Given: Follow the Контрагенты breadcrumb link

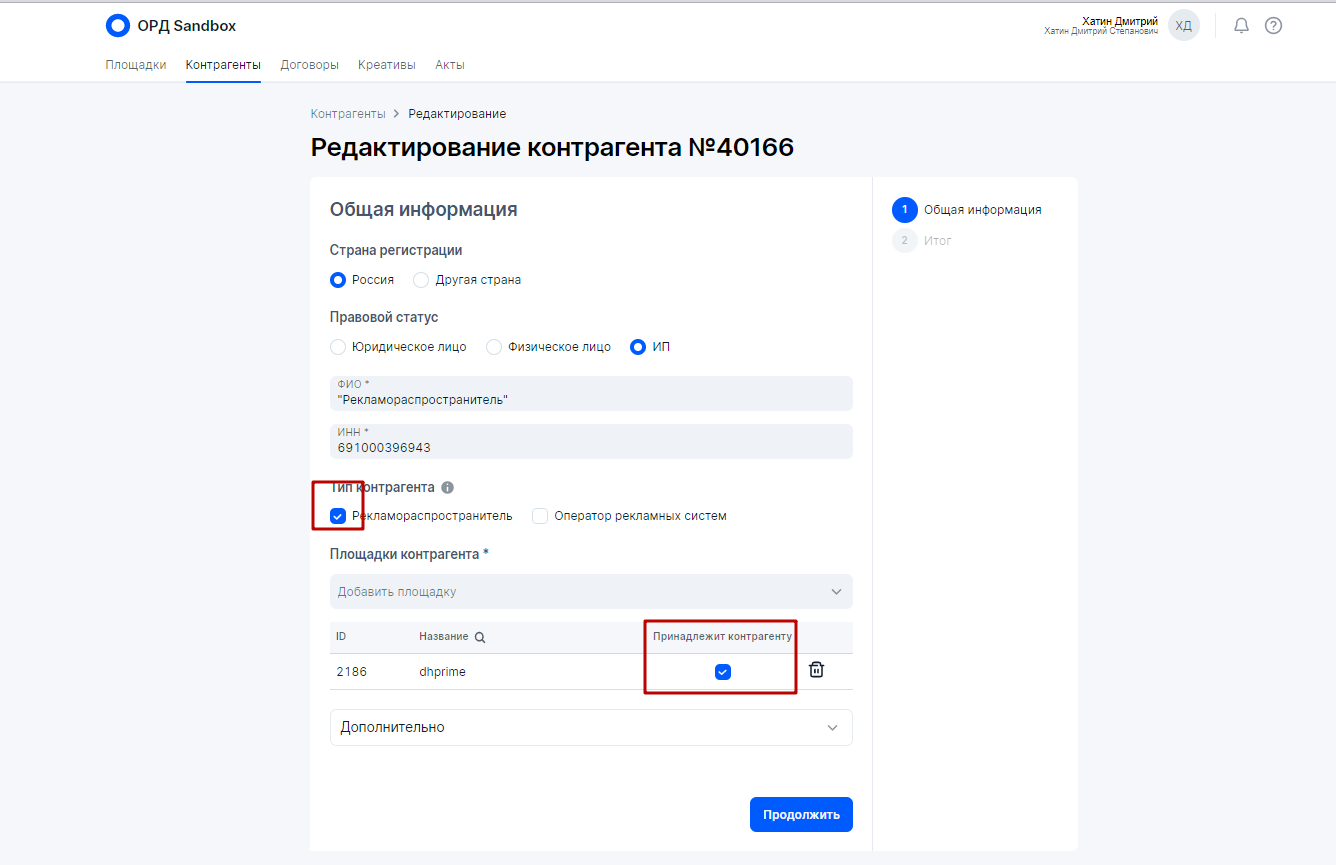Looking at the screenshot, I should [348, 114].
